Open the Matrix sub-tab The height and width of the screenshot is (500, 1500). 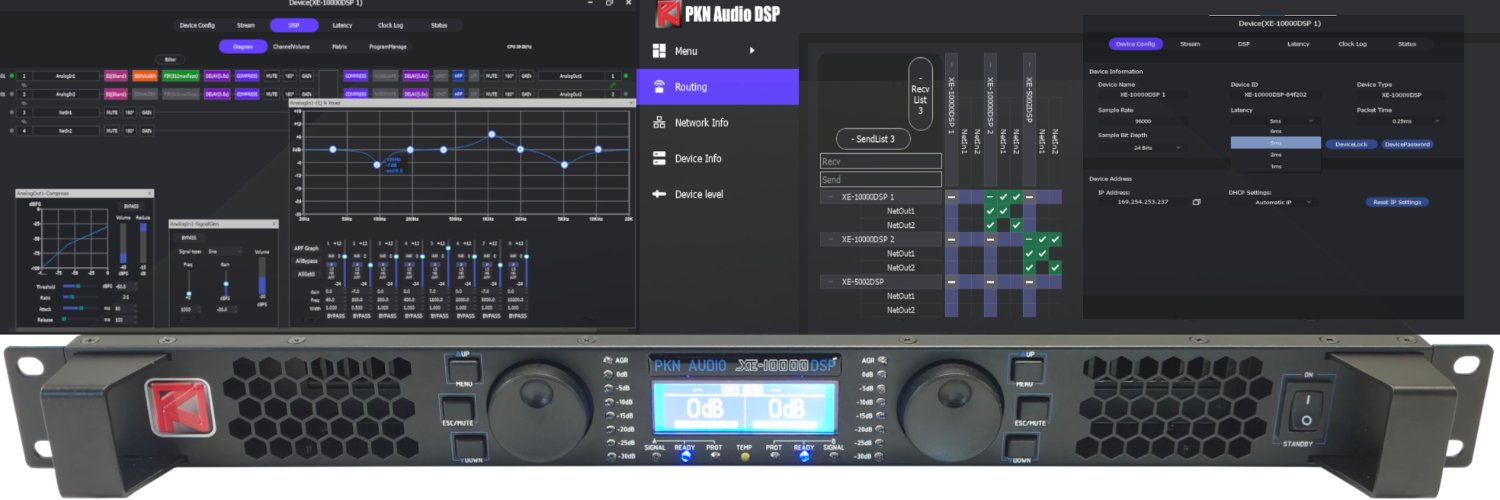click(340, 46)
